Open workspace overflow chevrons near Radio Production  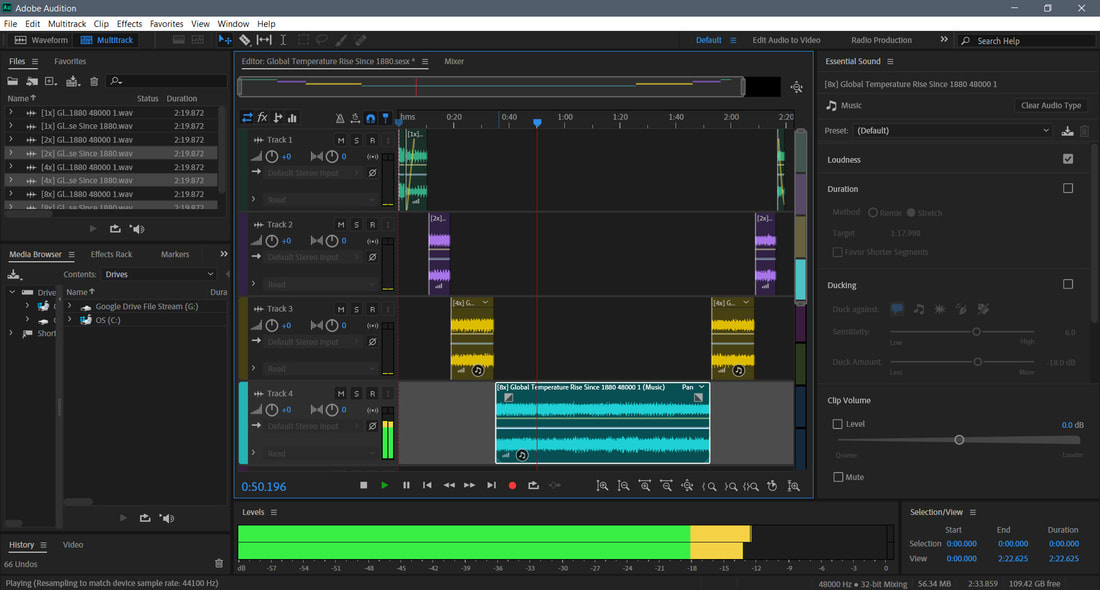944,40
